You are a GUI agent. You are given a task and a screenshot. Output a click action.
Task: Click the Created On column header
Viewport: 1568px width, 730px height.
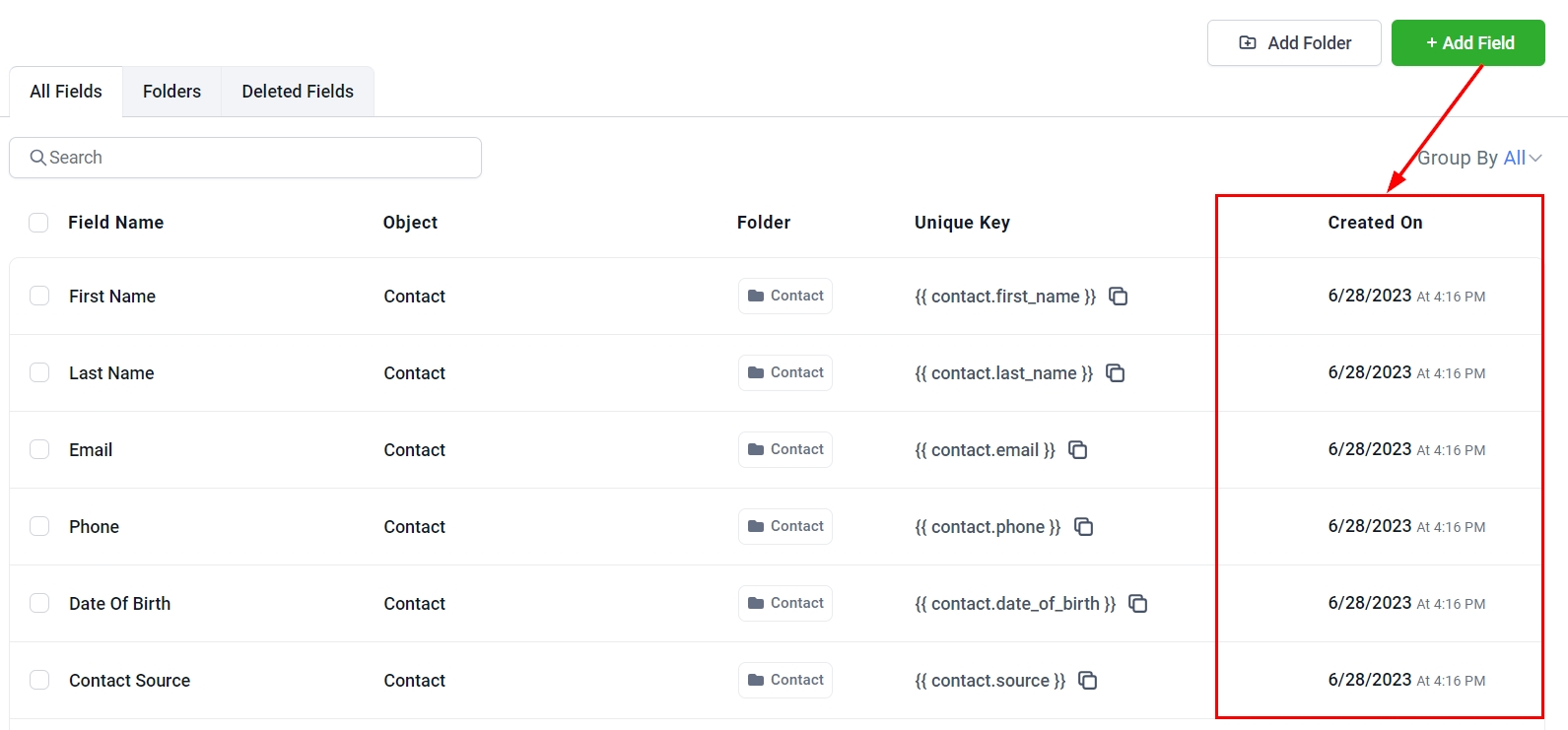pyautogui.click(x=1375, y=223)
